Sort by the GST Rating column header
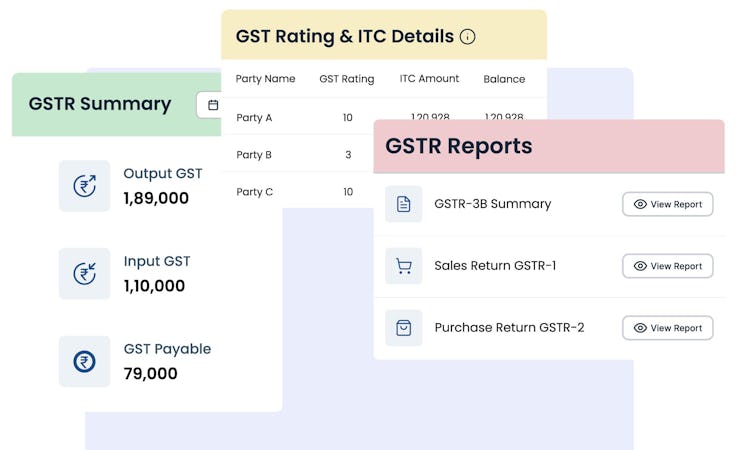 (x=347, y=79)
